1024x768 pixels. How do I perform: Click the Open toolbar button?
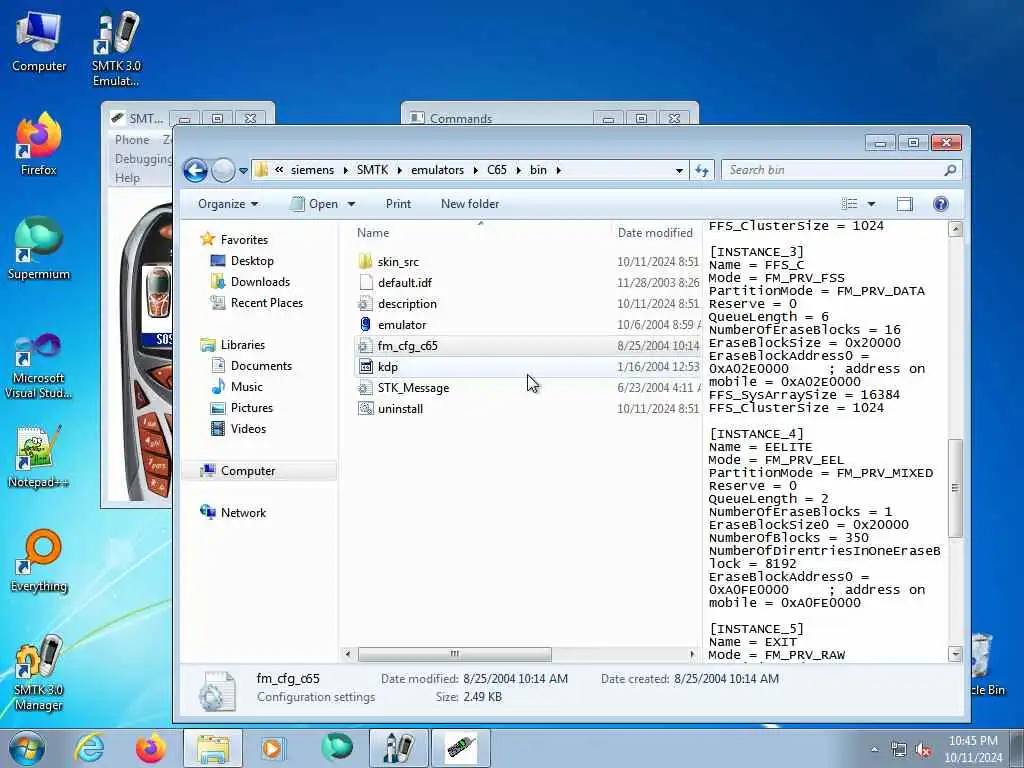click(316, 204)
